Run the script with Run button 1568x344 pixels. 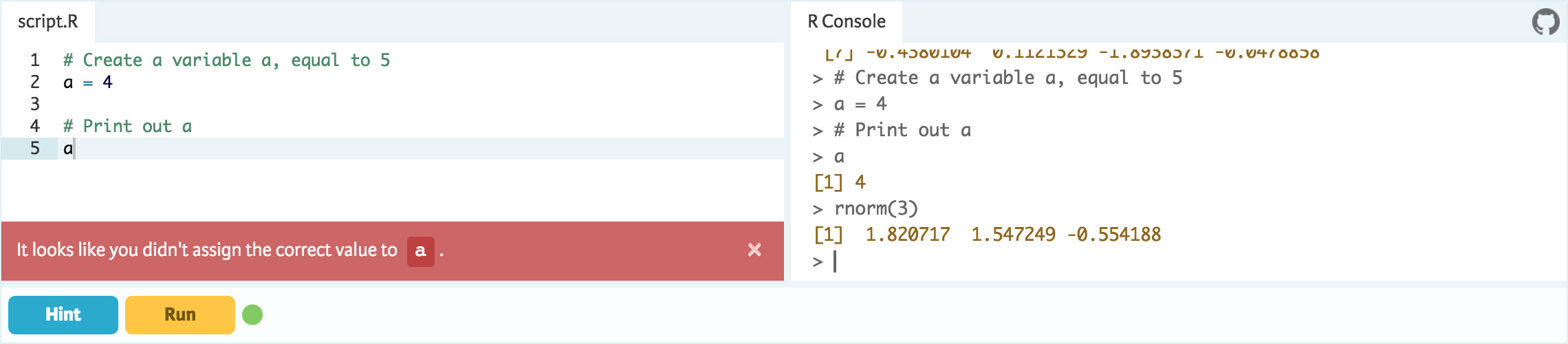pos(179,314)
